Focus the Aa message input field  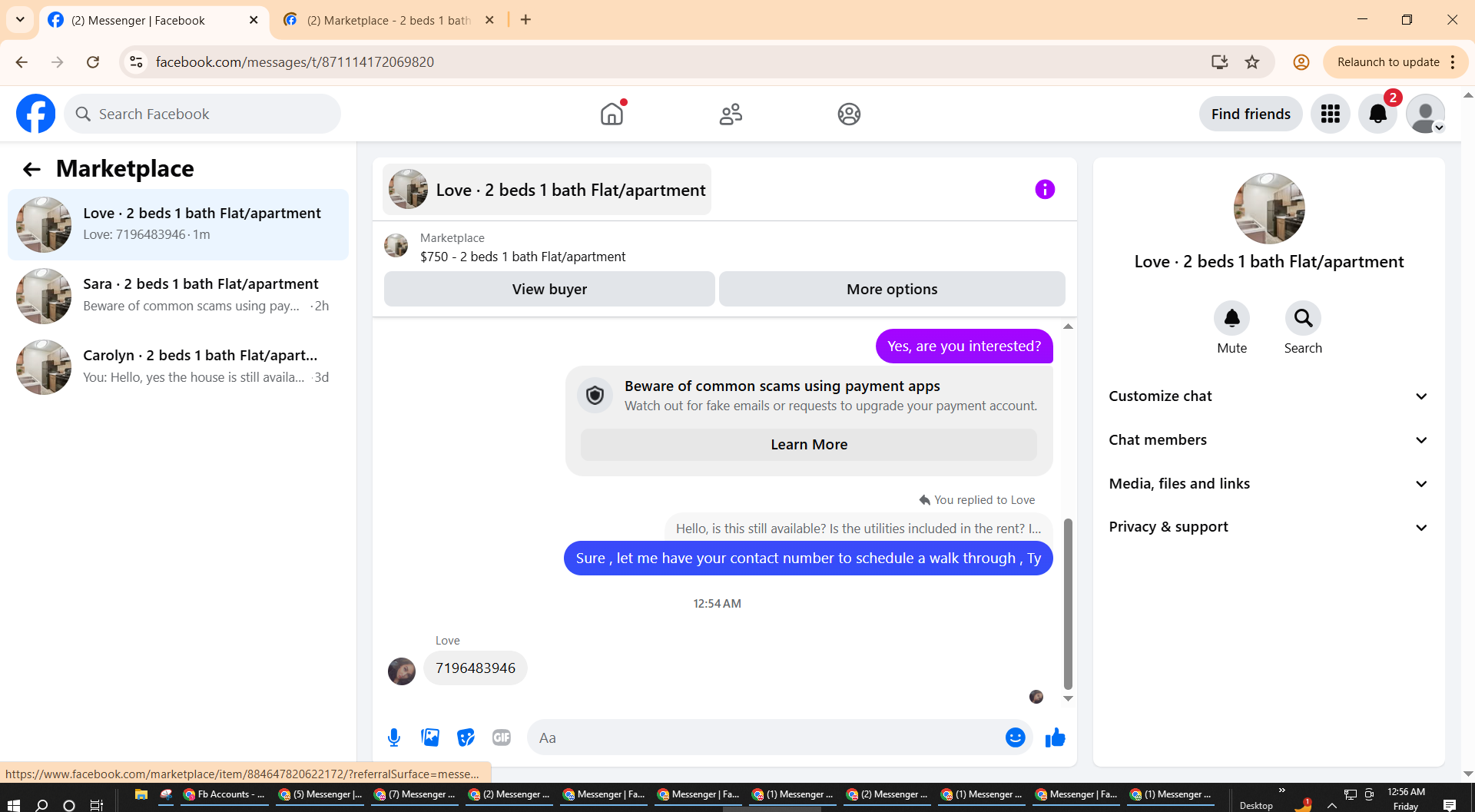click(768, 737)
